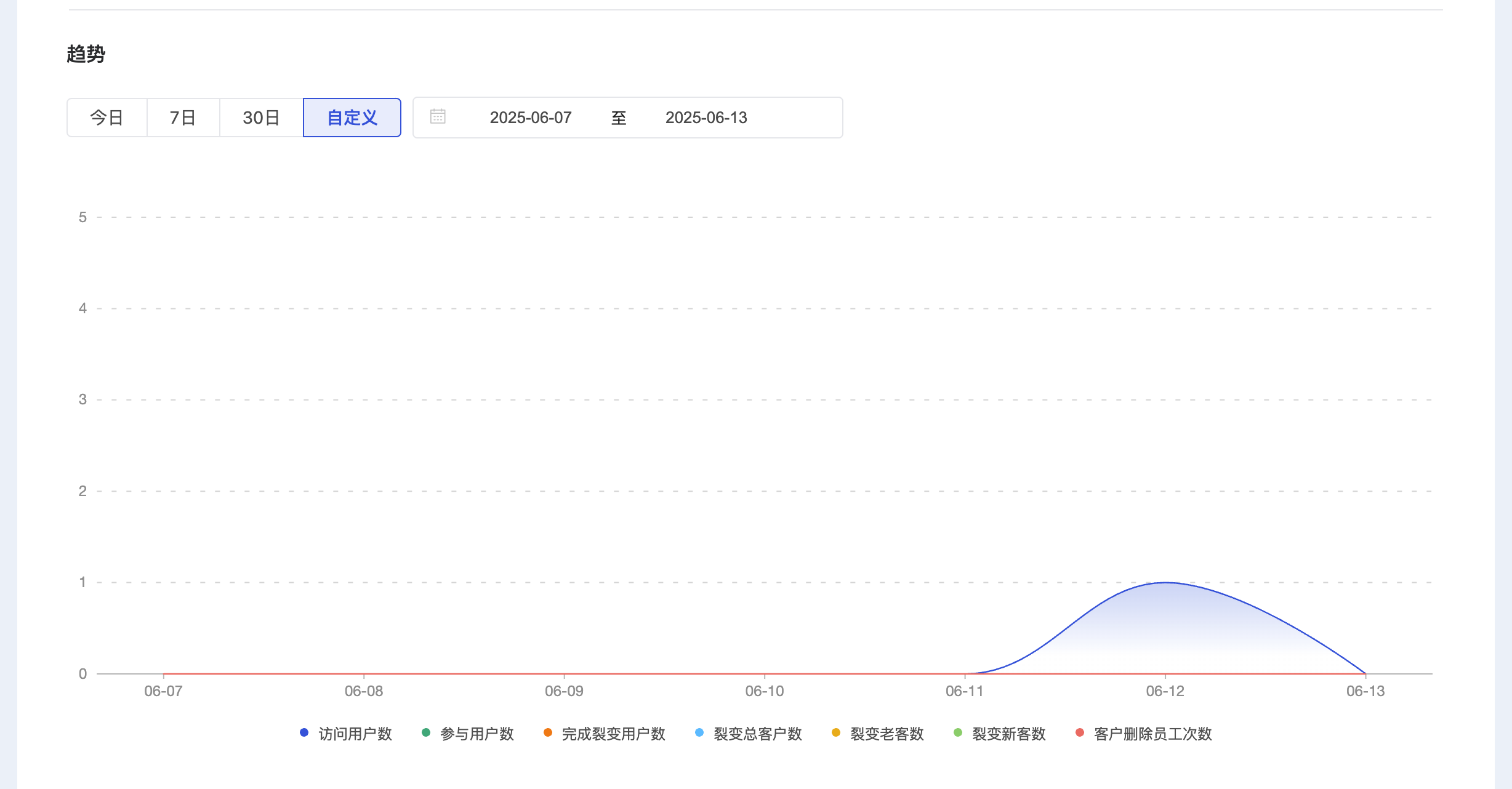Switch to the 7日 range tab
This screenshot has height=789, width=1512.
tap(183, 118)
